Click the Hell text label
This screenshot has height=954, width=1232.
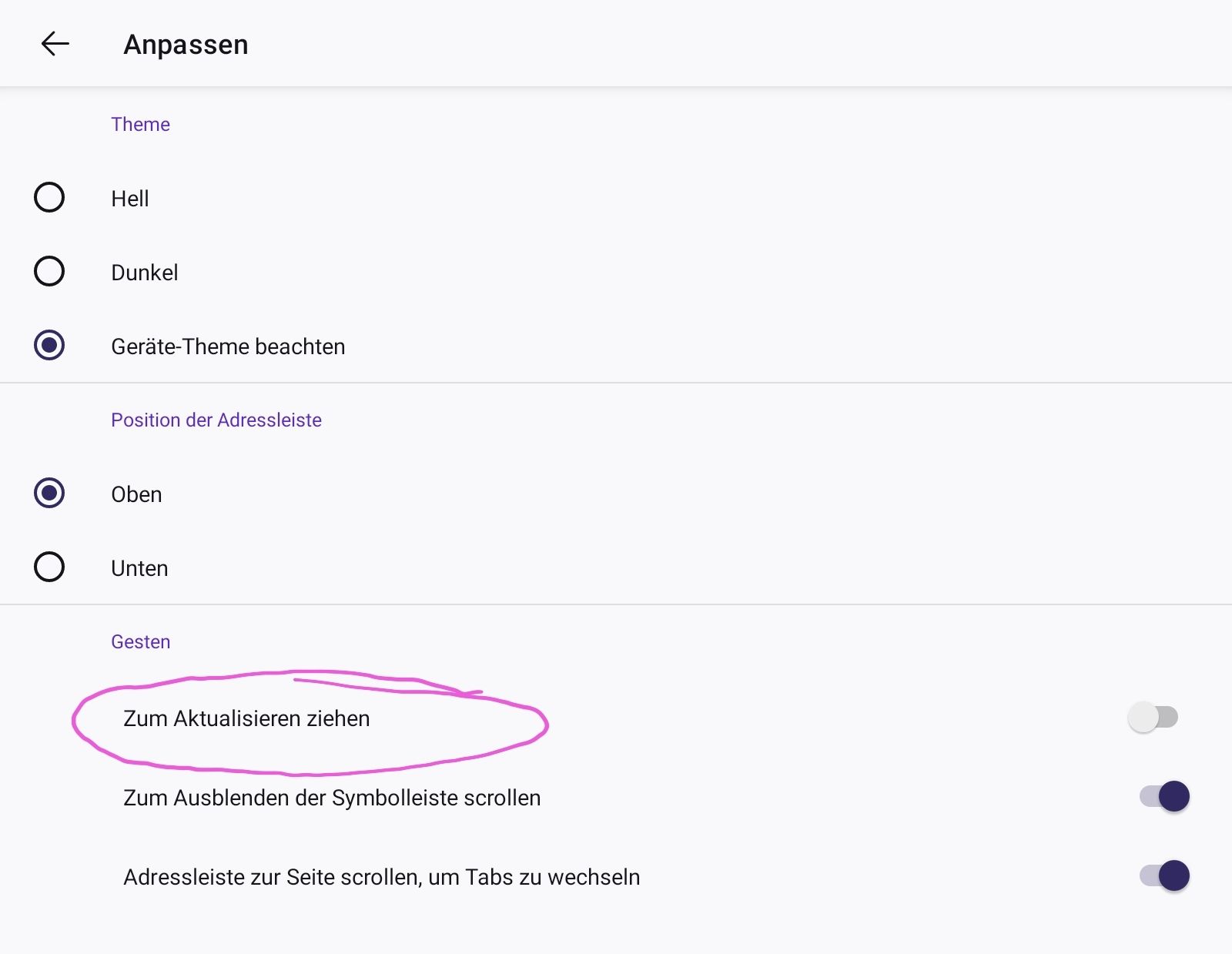(x=130, y=199)
